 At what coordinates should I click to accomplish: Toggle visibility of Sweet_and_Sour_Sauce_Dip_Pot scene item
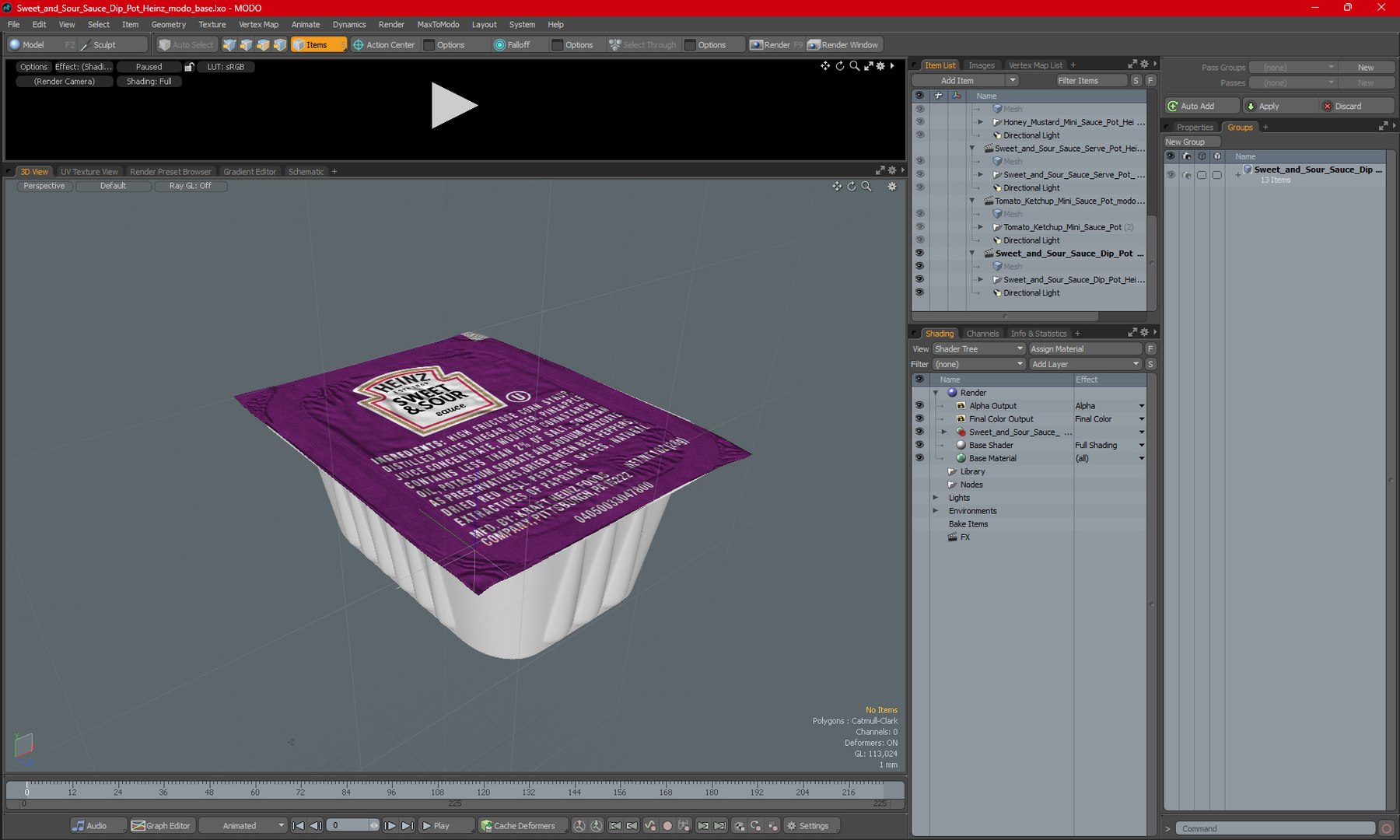[x=919, y=254]
